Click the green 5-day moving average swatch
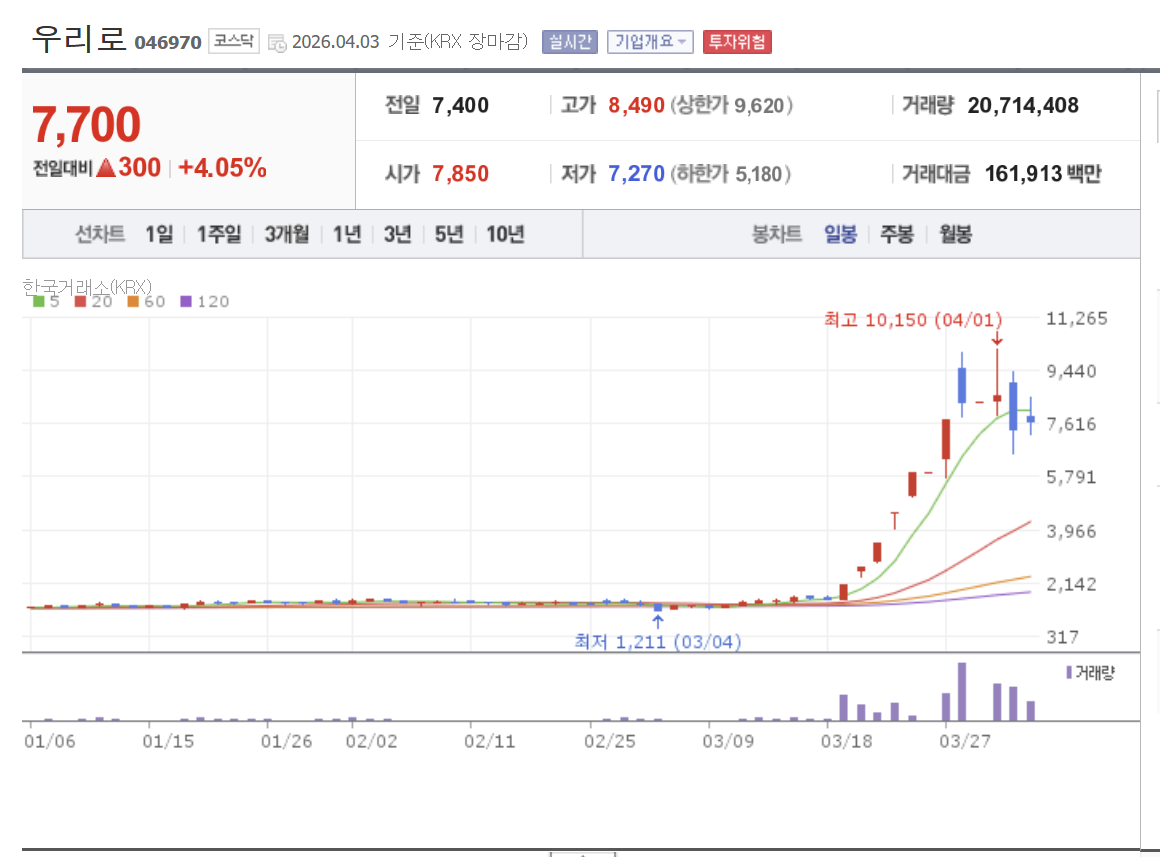Viewport: 1160px width, 857px height. tap(38, 301)
